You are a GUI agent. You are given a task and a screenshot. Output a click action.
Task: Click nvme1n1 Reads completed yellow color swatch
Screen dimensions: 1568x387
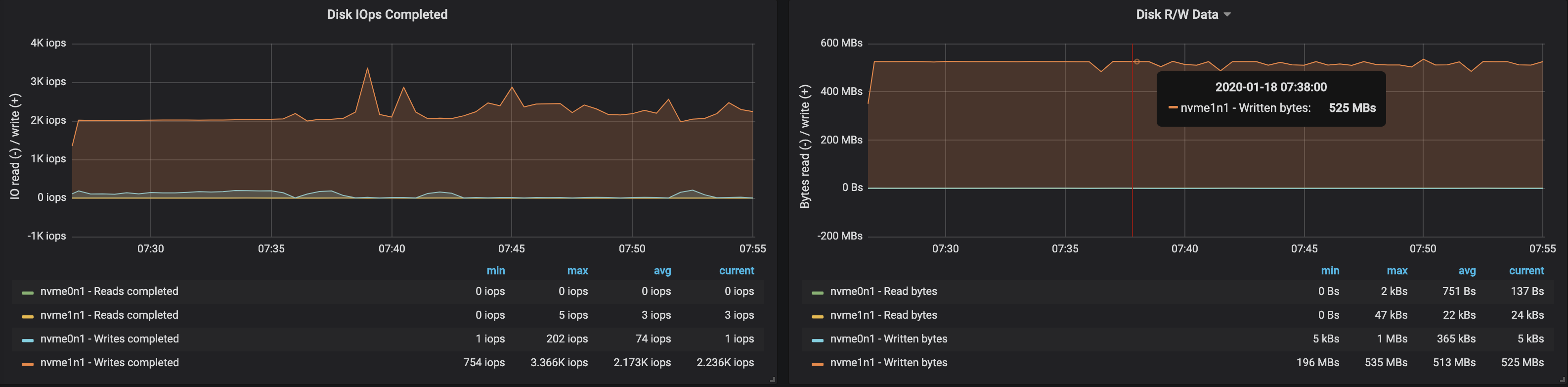click(x=27, y=316)
